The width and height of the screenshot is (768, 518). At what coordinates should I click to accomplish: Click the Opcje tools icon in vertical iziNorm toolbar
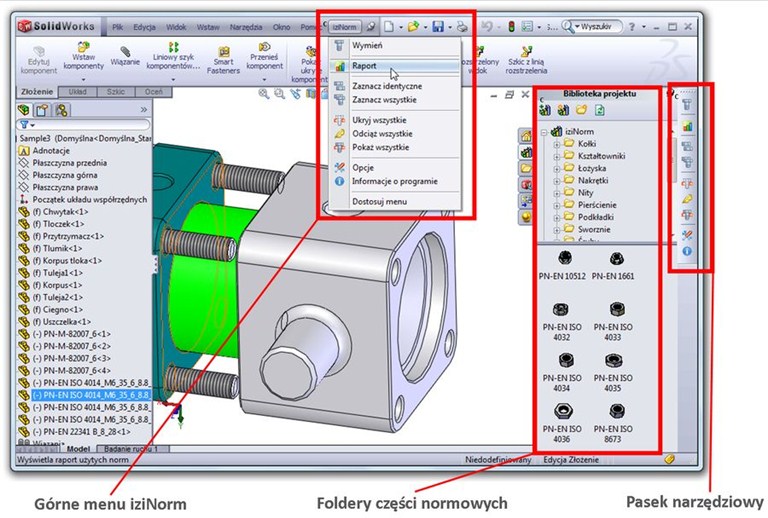(x=687, y=235)
